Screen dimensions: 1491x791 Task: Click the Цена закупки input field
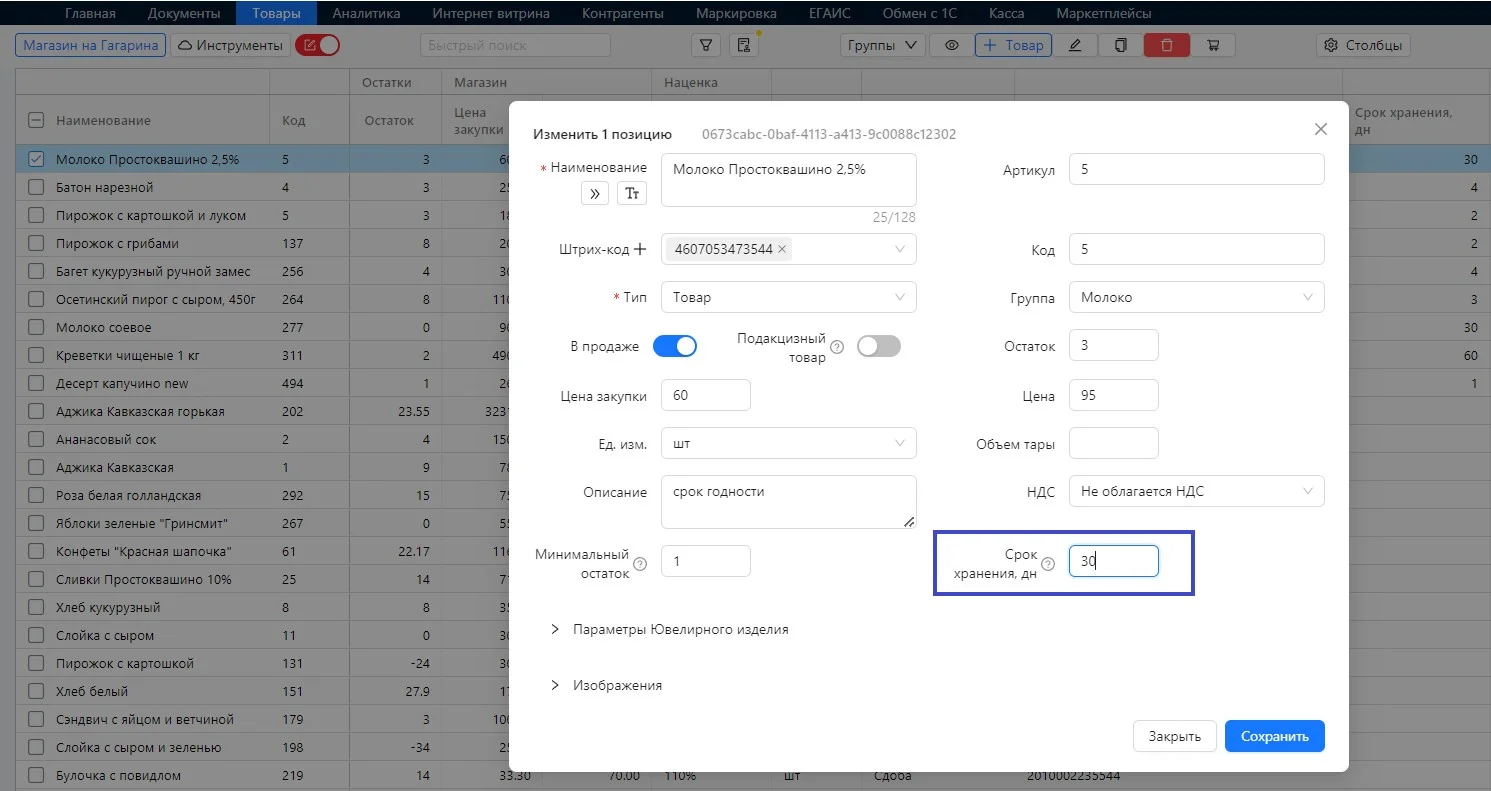(x=706, y=395)
